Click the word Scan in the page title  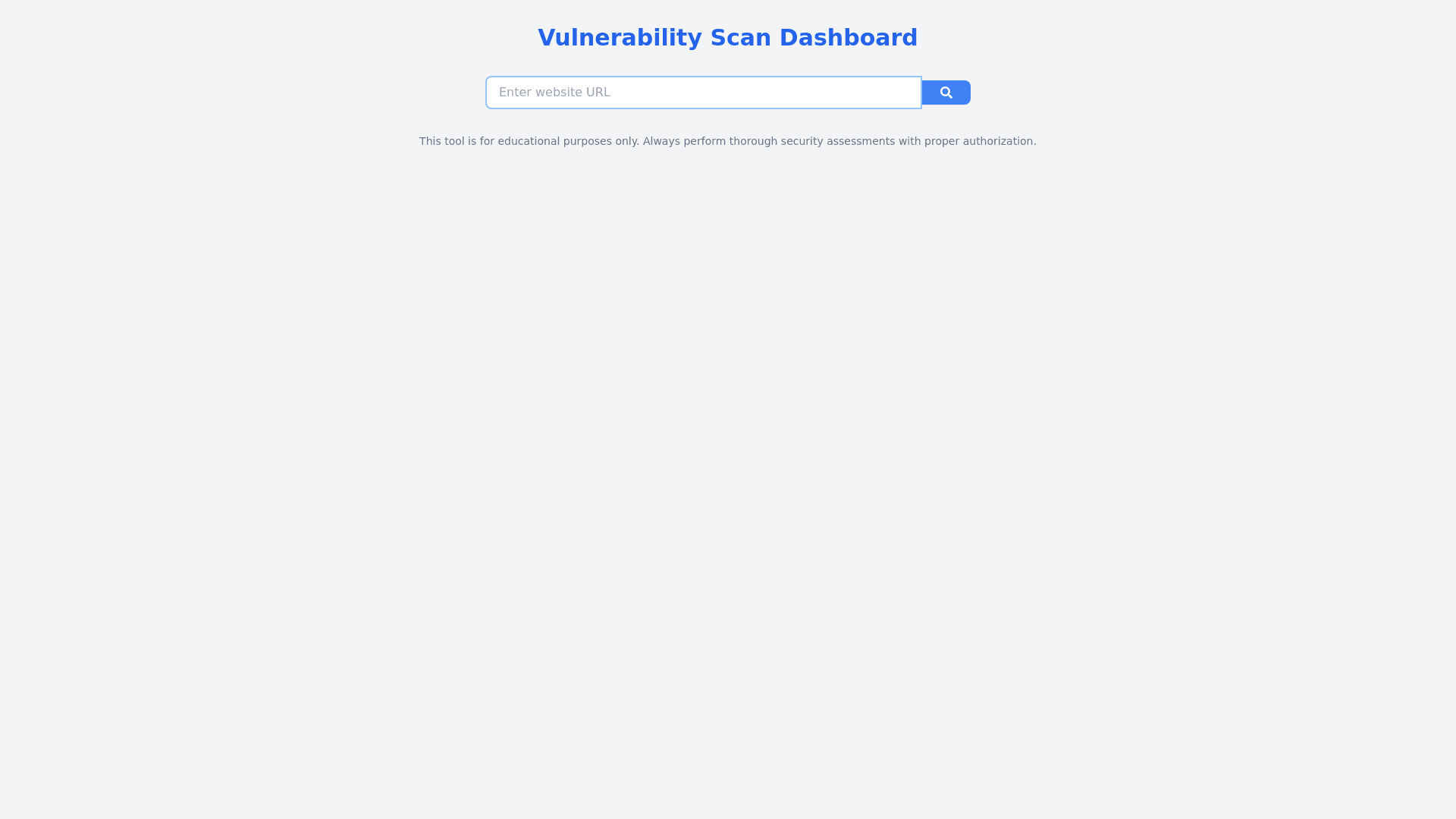[x=741, y=38]
